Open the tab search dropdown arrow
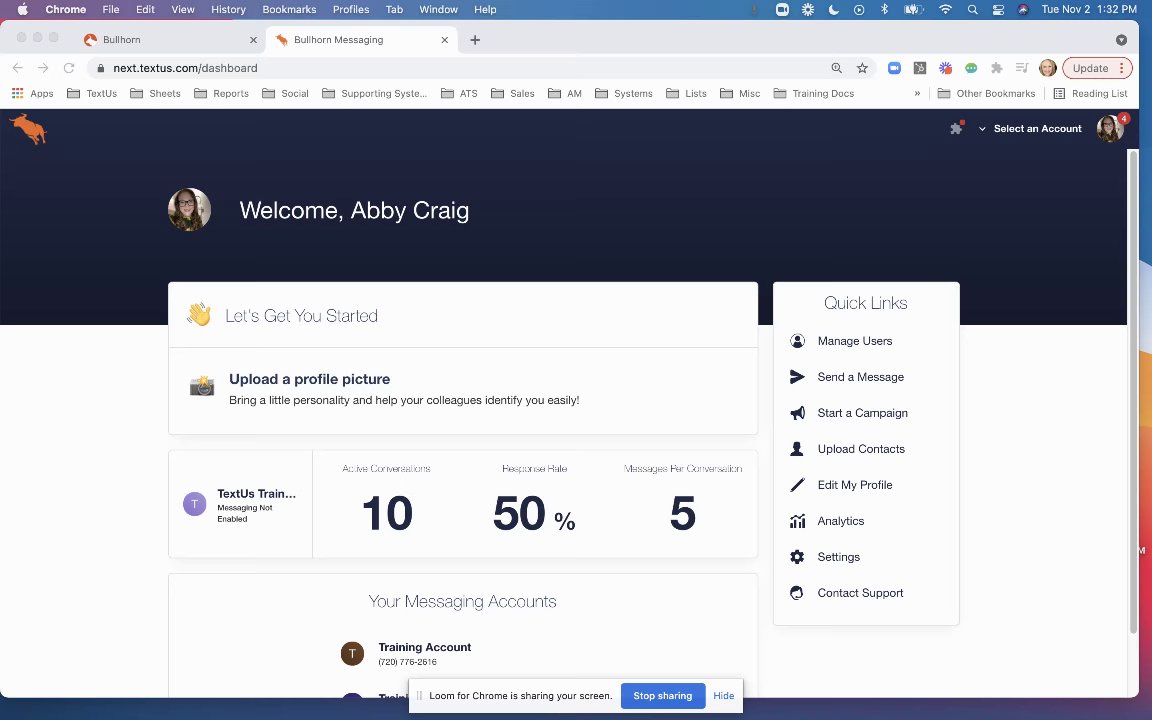Viewport: 1152px width, 720px height. click(x=1121, y=40)
